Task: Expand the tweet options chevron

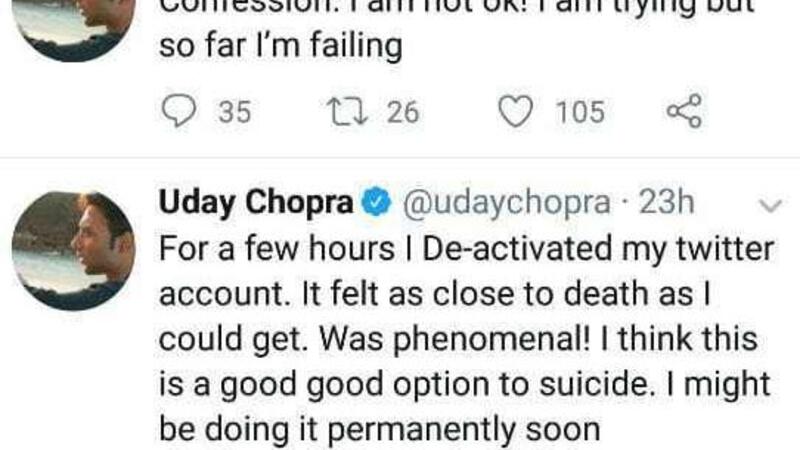Action: [x=770, y=205]
